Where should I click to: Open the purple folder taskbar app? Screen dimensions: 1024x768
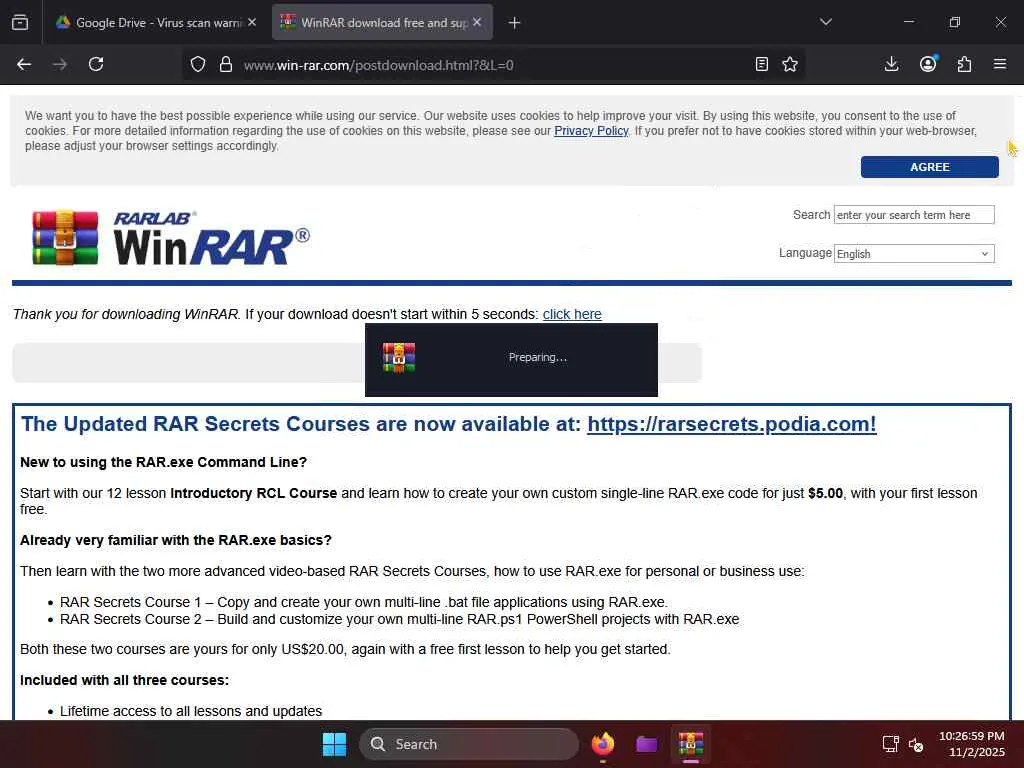pyautogui.click(x=647, y=744)
